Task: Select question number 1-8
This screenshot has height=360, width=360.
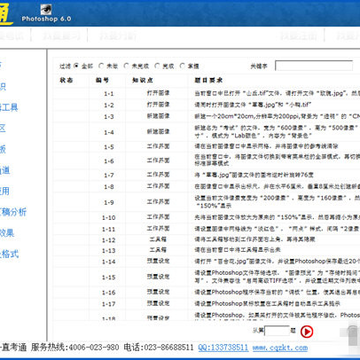Action: click(x=109, y=187)
